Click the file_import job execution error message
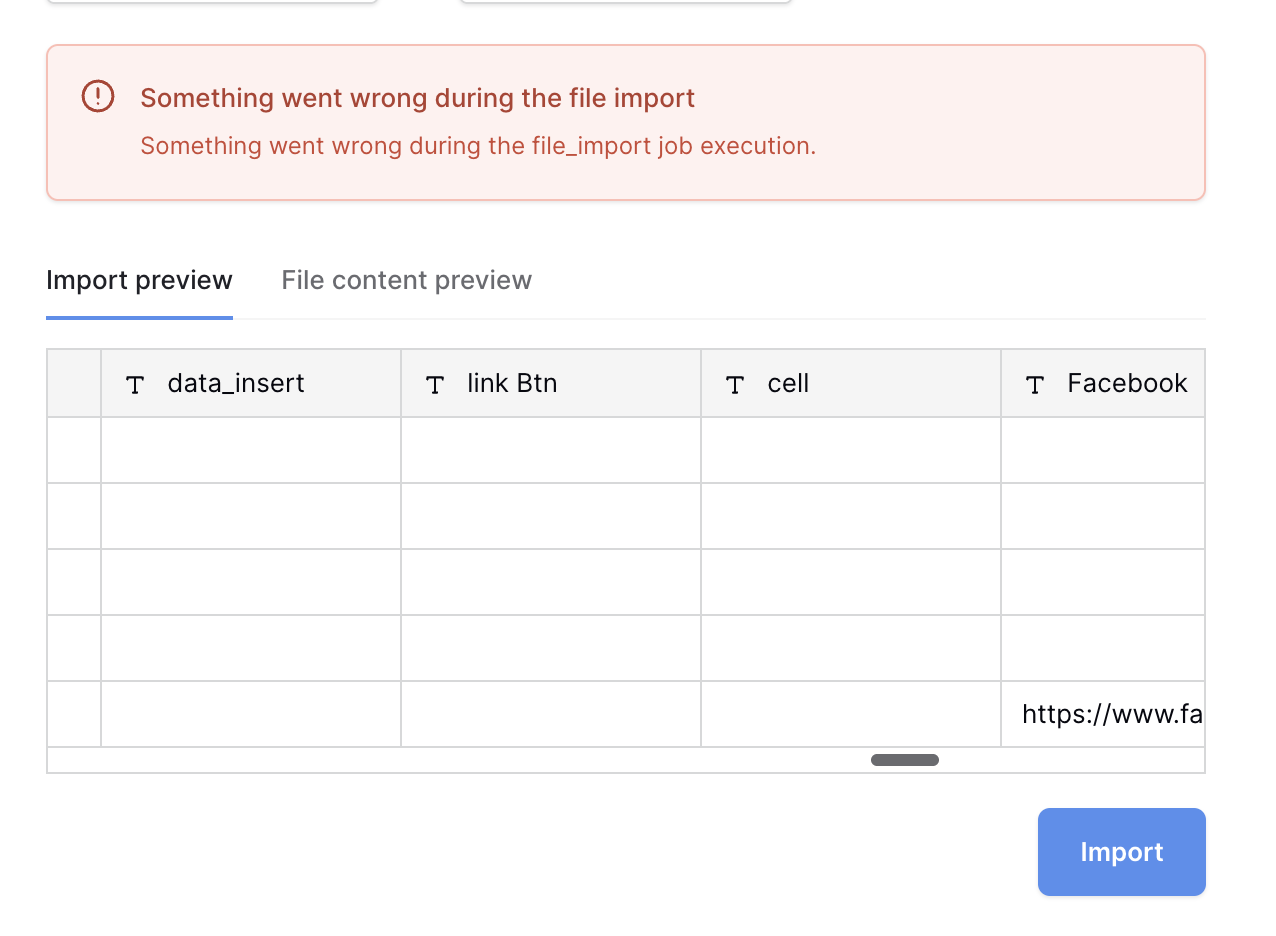This screenshot has width=1276, height=936. pyautogui.click(x=478, y=146)
